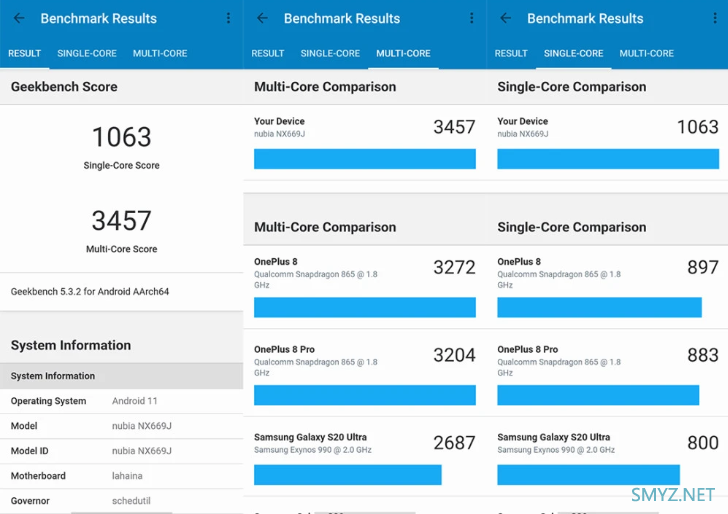The image size is (728, 514).
Task: Tap Operating System Android 11 row
Action: (x=122, y=401)
